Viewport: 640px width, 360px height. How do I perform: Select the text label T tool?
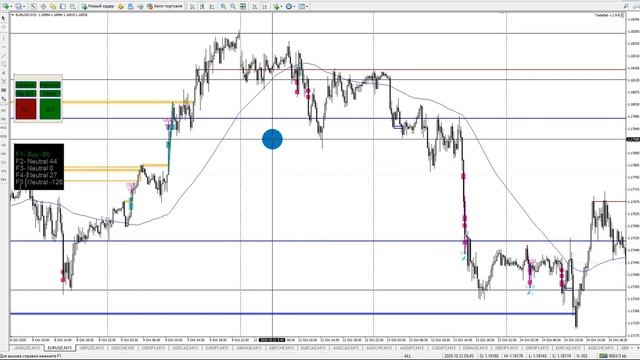[x=4, y=82]
